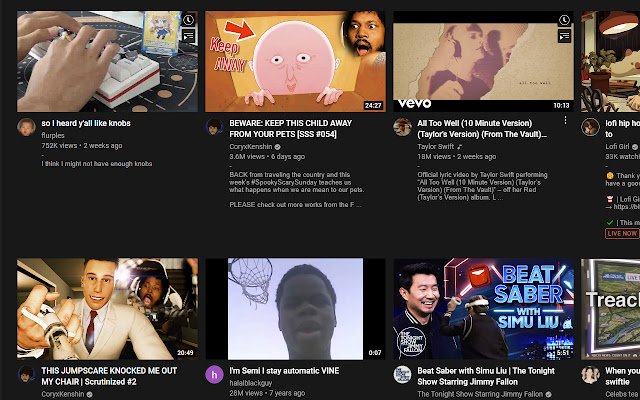Click title 'I'm Semi I stay automatic VINE'
640x400 pixels.
point(284,371)
